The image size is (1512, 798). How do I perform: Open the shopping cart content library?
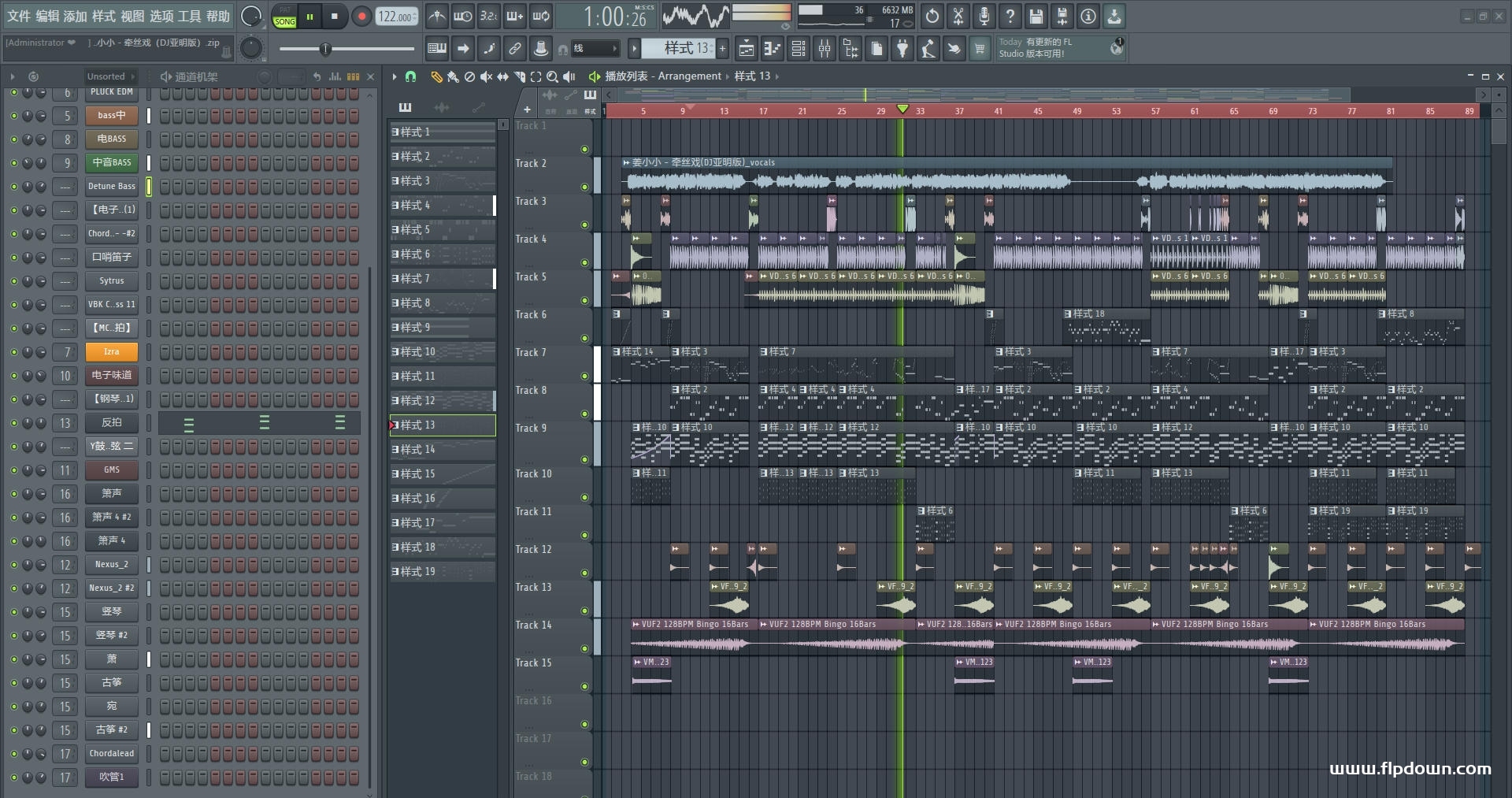click(980, 49)
